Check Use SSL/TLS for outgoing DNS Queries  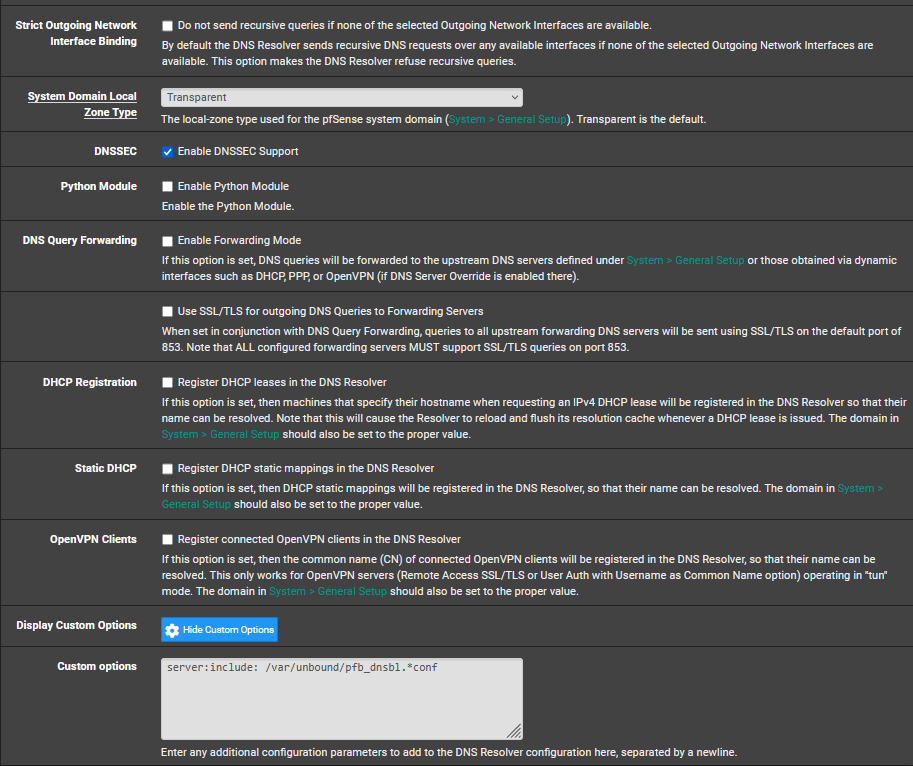click(167, 312)
